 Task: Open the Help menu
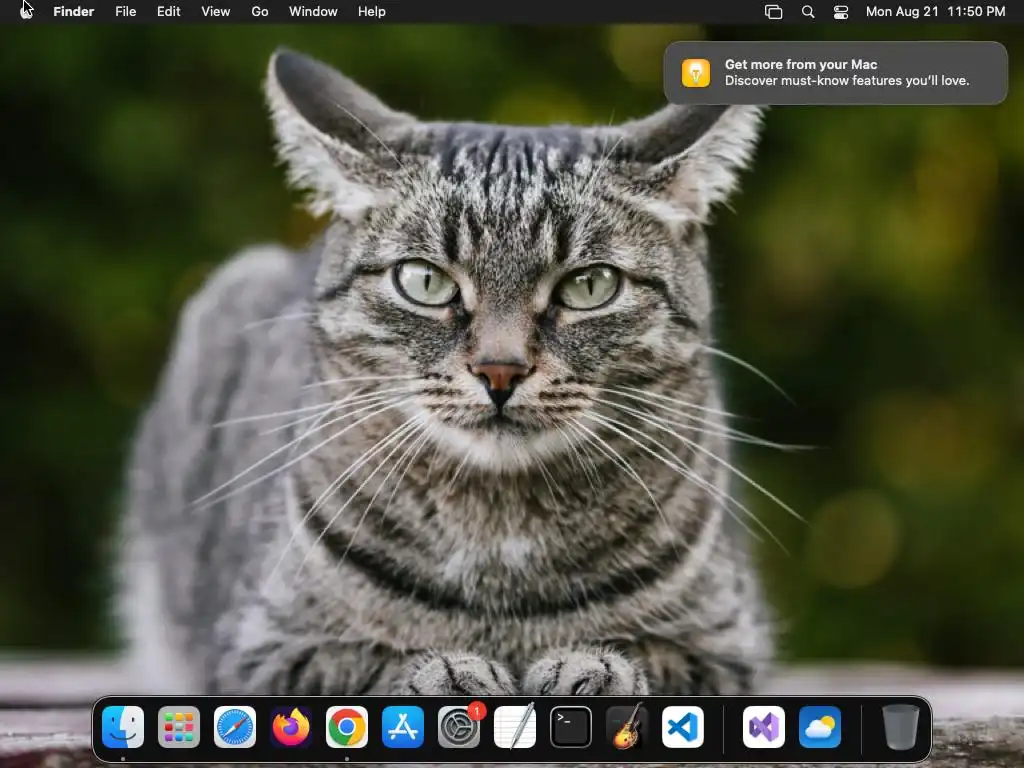tap(372, 12)
